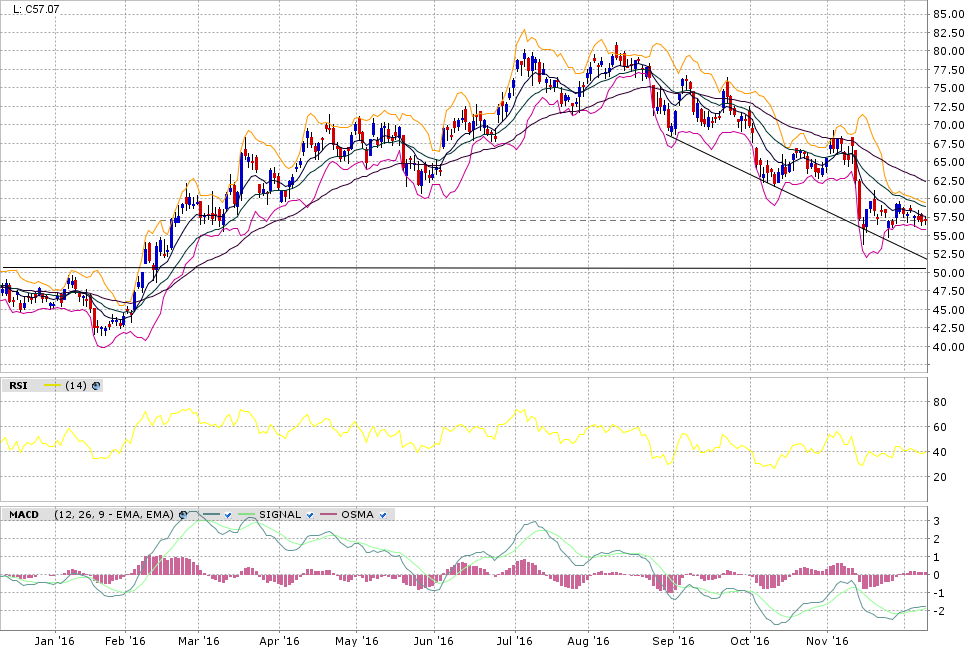The width and height of the screenshot is (973, 655).
Task: Toggle the OSMA histogram checkbox
Action: [383, 514]
